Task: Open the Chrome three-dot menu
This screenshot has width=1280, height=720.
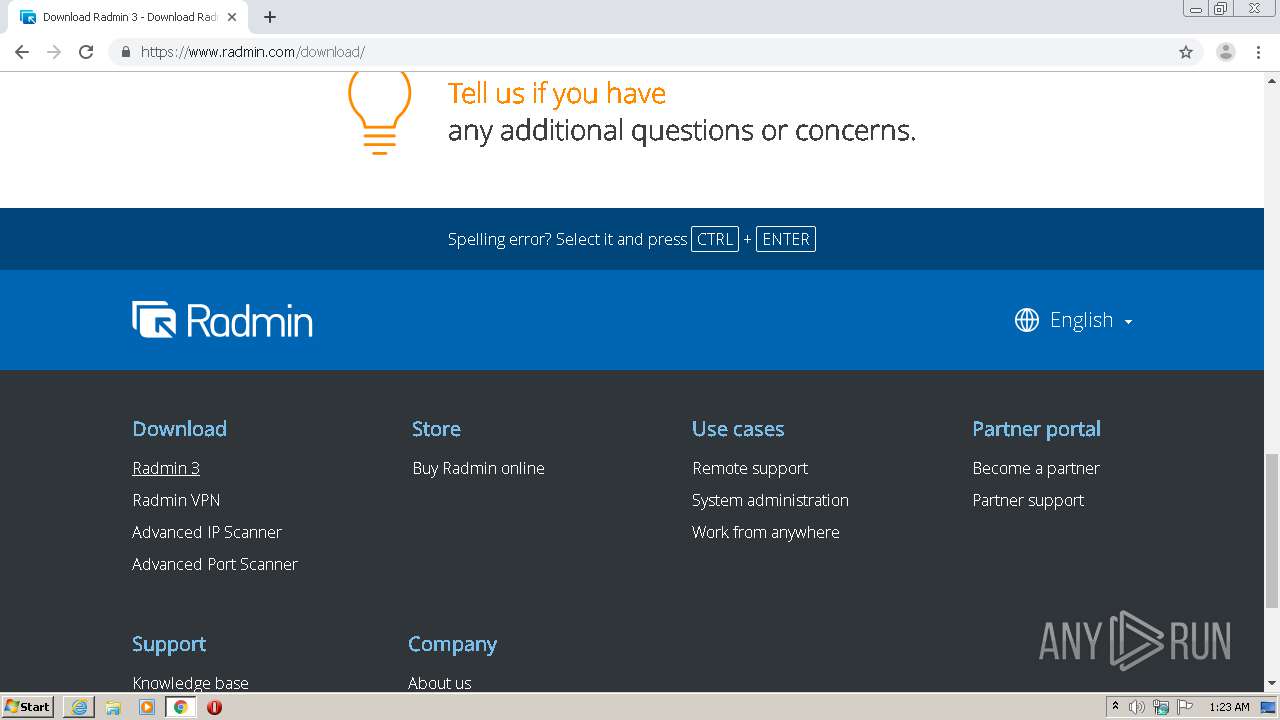Action: [x=1258, y=52]
